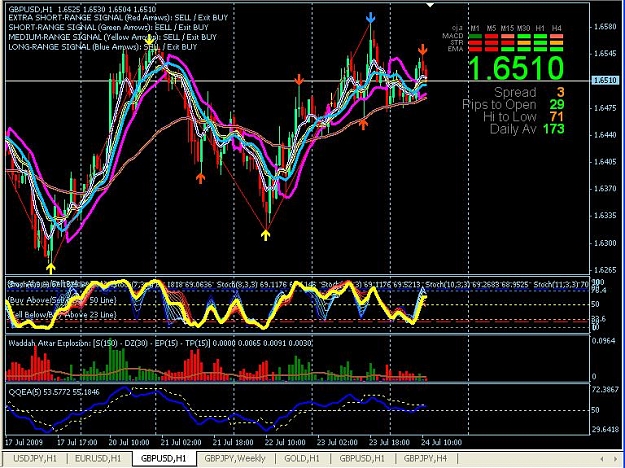Click the EMA row label in signal matrix

point(456,49)
